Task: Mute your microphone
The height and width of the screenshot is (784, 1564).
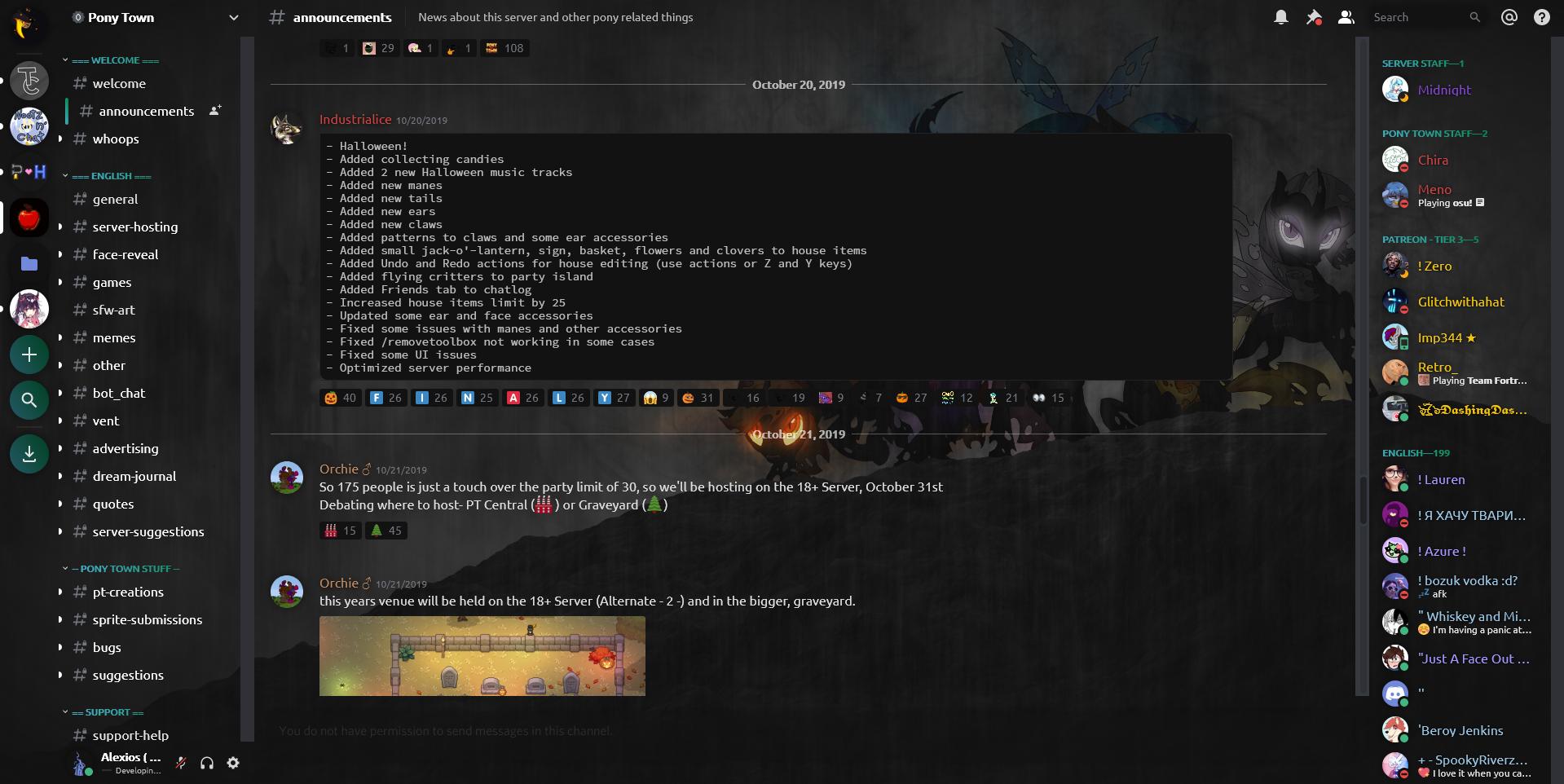Action: coord(180,763)
